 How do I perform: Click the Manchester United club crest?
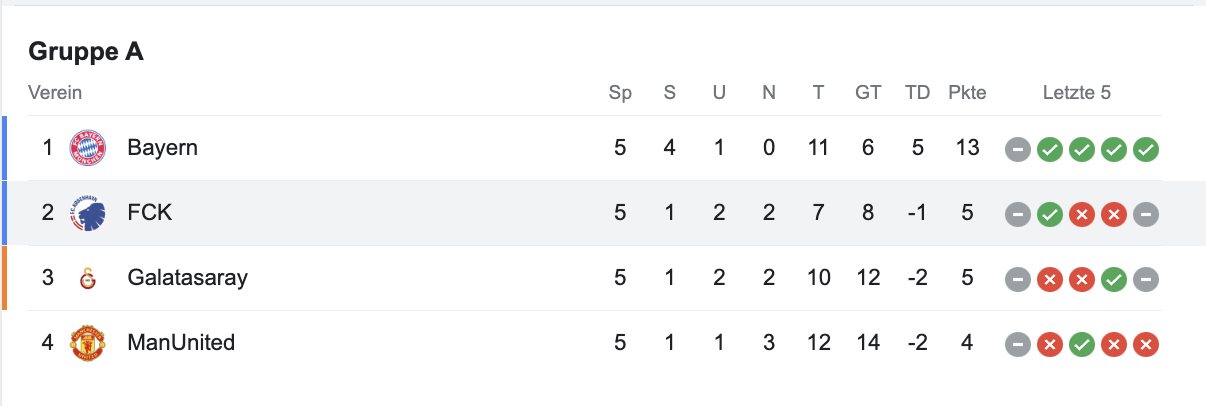(x=87, y=343)
